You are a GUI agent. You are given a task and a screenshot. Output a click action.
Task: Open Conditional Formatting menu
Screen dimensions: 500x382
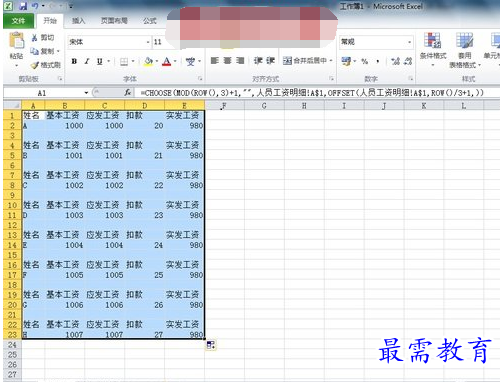coord(433,49)
